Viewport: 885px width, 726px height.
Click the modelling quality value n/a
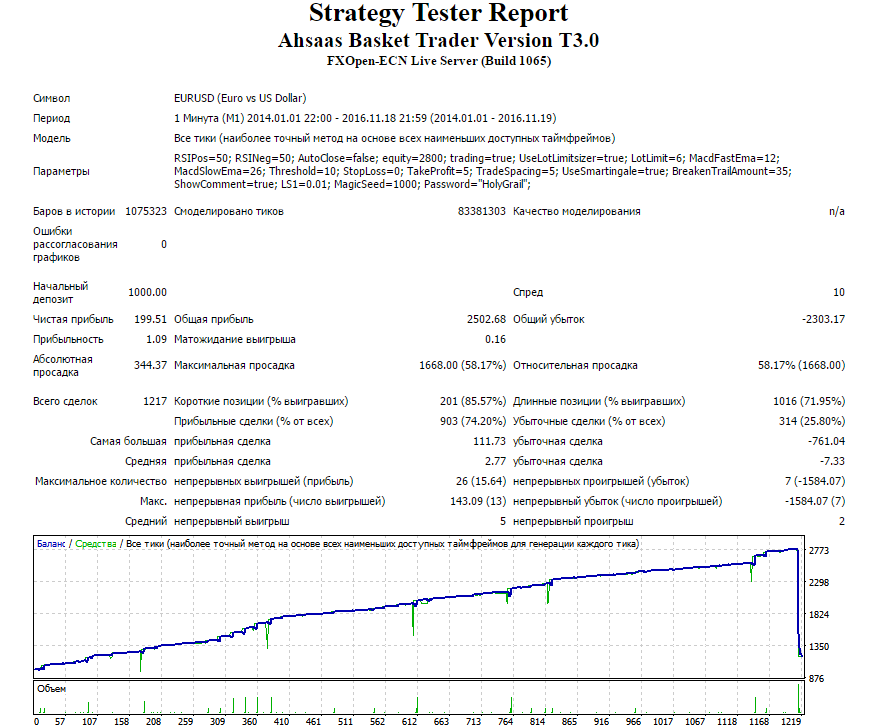coord(836,212)
